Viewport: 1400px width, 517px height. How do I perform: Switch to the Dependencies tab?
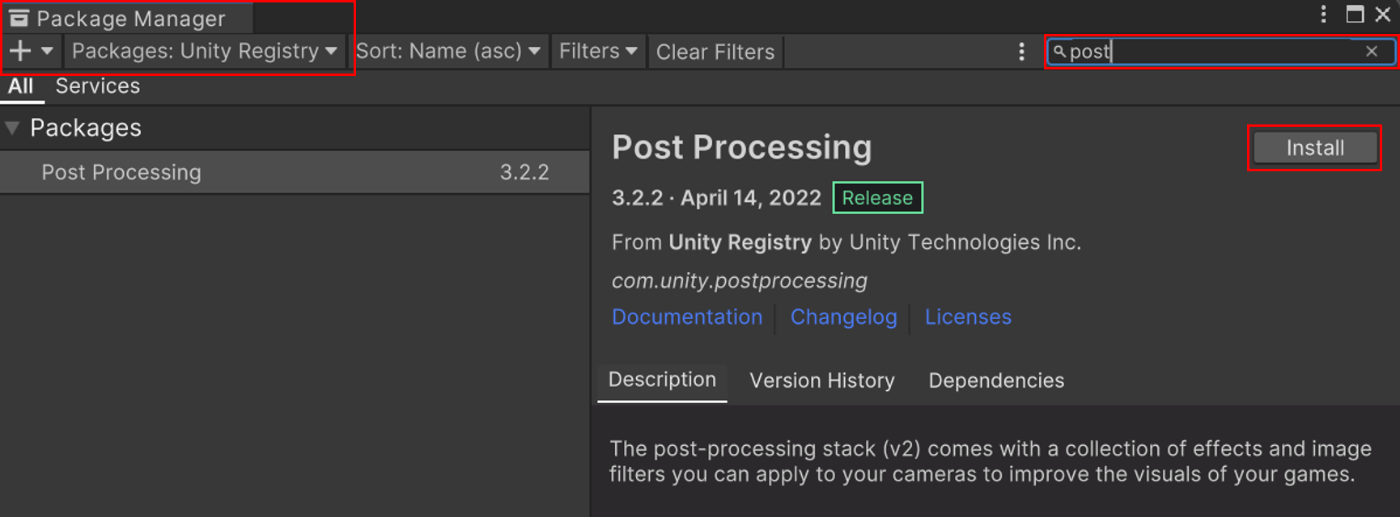click(996, 381)
